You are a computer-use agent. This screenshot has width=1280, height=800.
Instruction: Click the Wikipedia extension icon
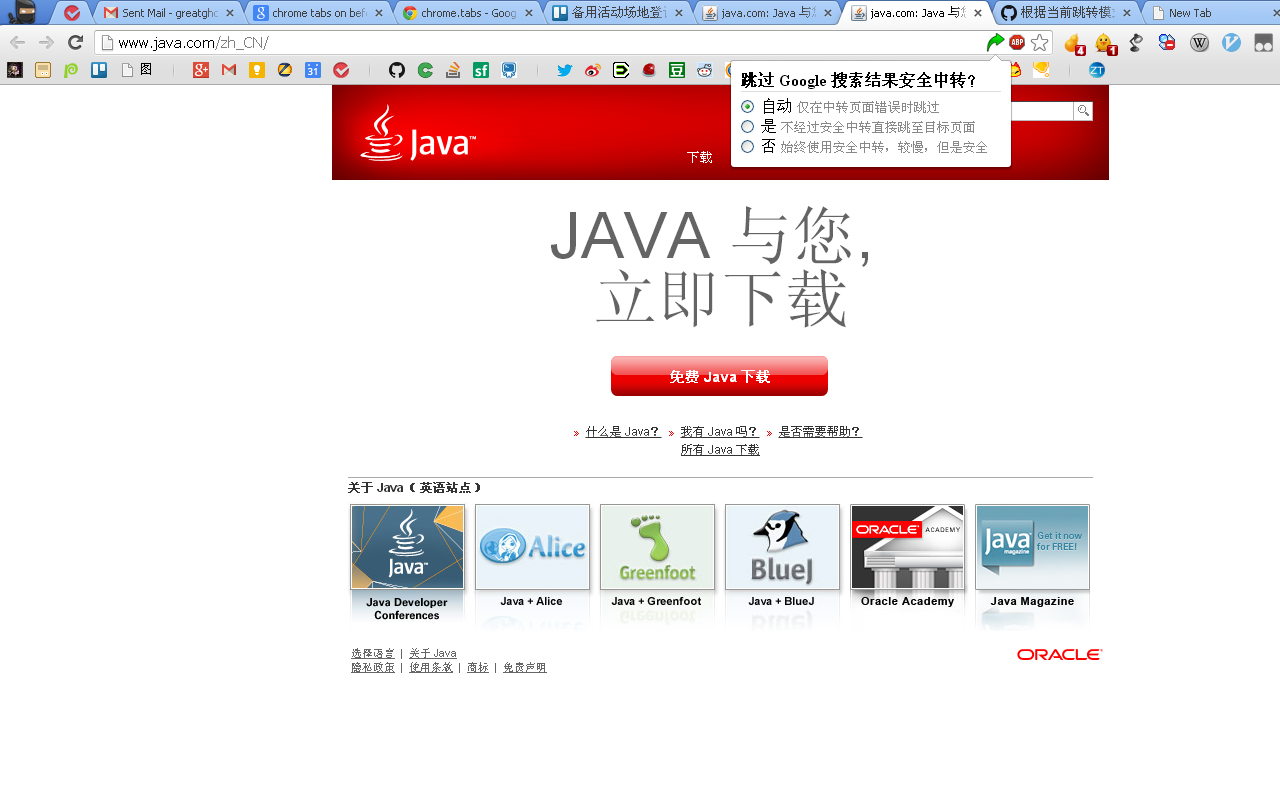pos(1199,42)
